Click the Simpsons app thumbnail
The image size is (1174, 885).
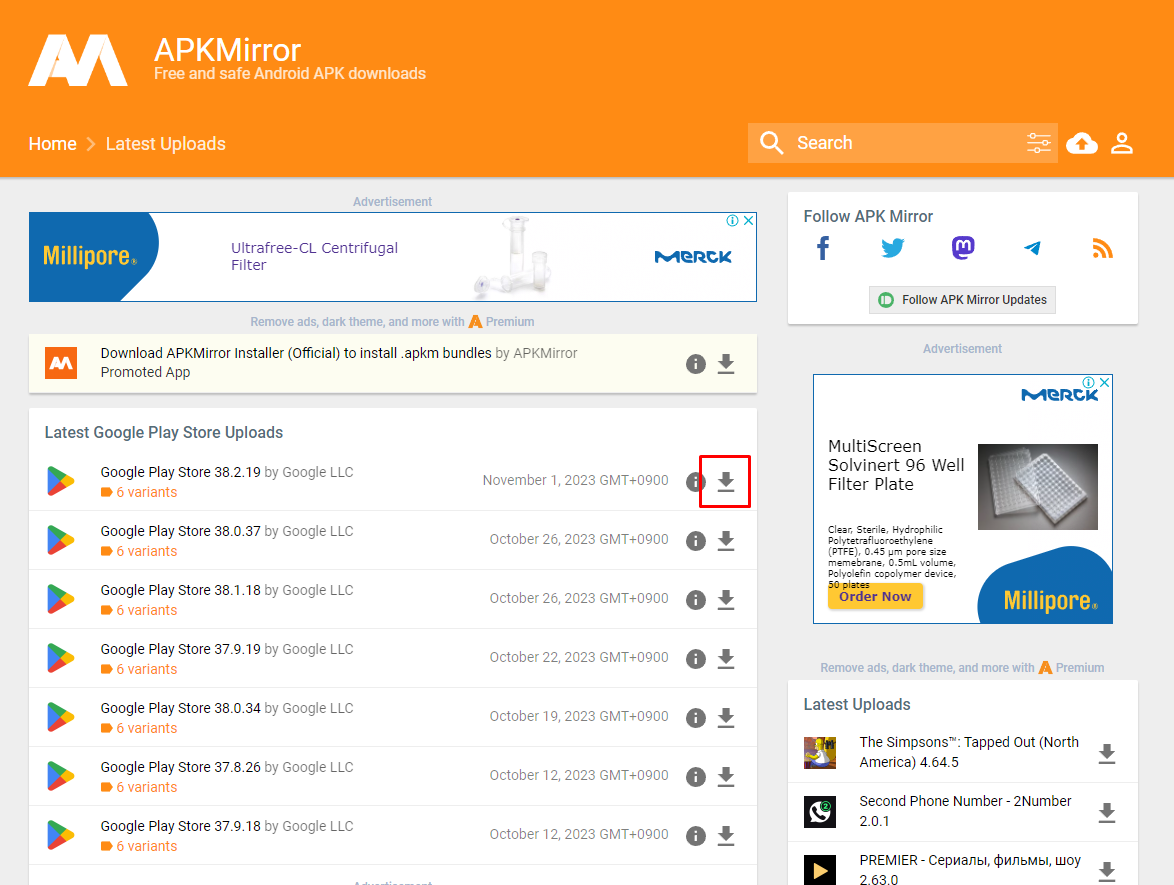pos(820,753)
